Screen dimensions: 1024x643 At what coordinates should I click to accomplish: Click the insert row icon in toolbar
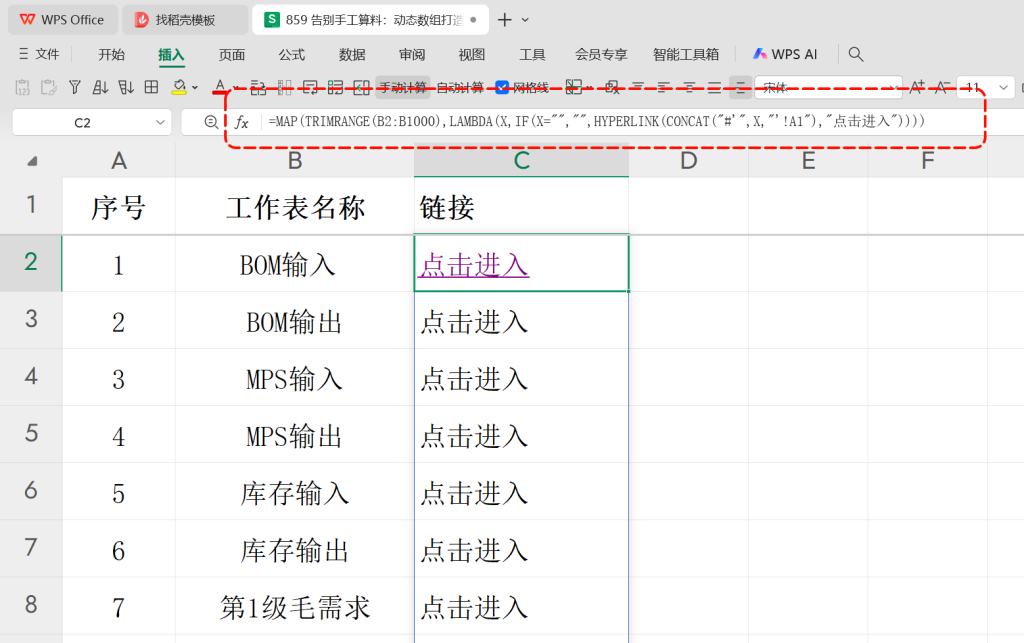tap(258, 87)
